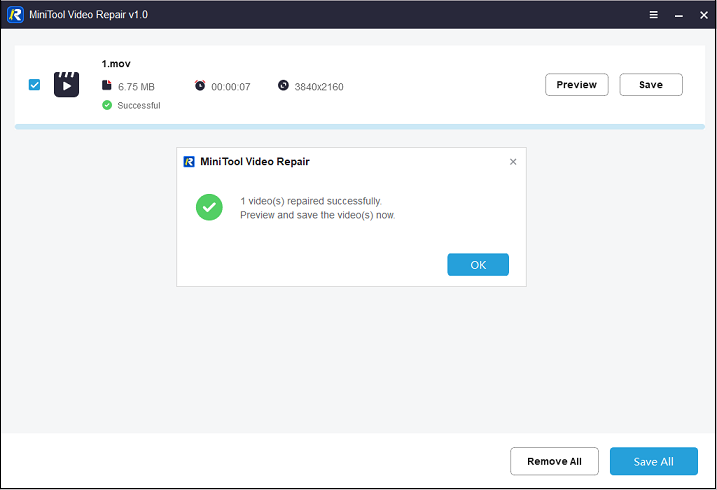Preview the repaired 1.mov video
The height and width of the screenshot is (490, 717).
click(577, 85)
